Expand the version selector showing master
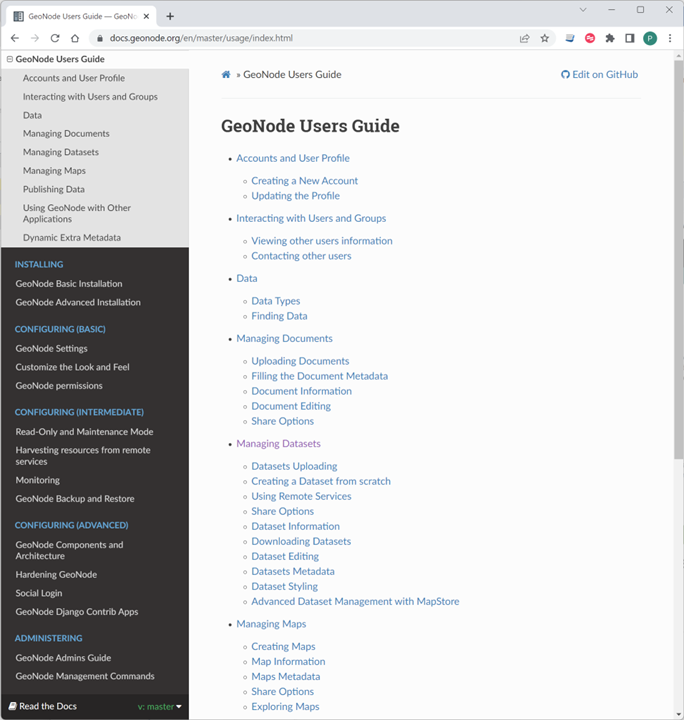The image size is (684, 720). [160, 706]
